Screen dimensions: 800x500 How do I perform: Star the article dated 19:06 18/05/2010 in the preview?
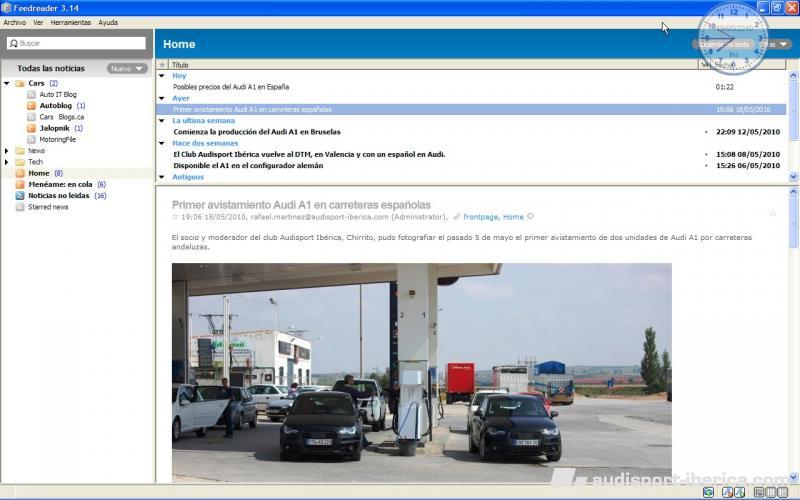coord(176,217)
